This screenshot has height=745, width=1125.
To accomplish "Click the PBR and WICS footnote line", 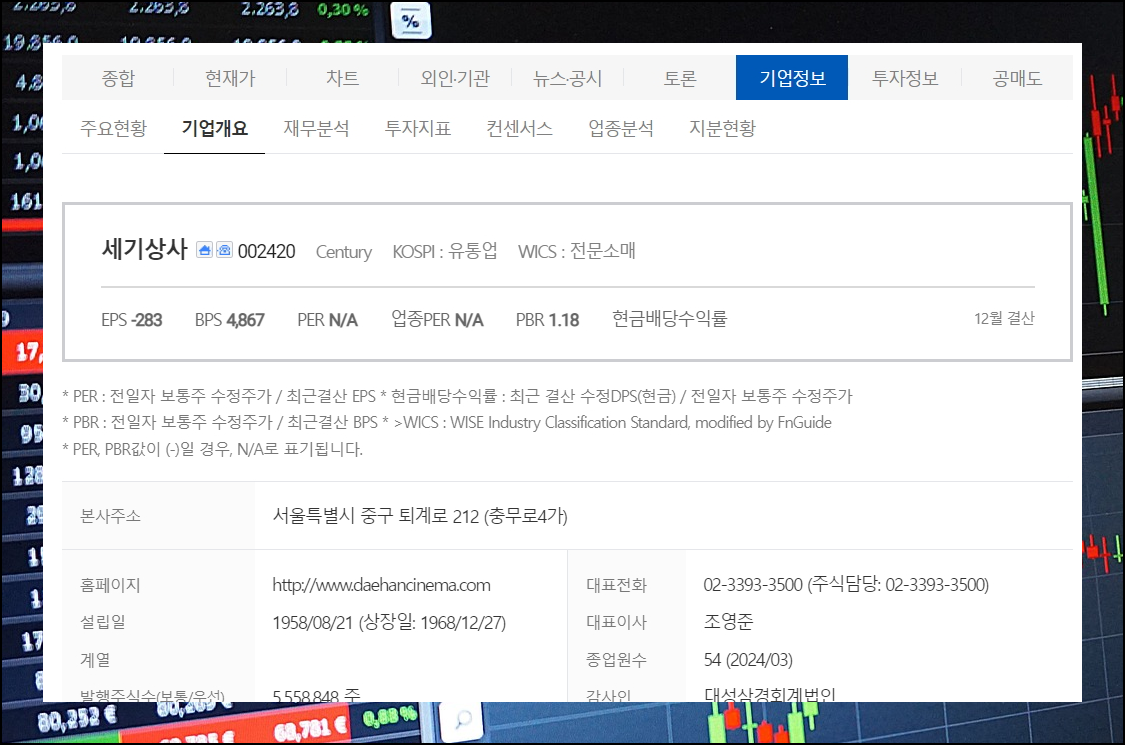I will click(447, 422).
